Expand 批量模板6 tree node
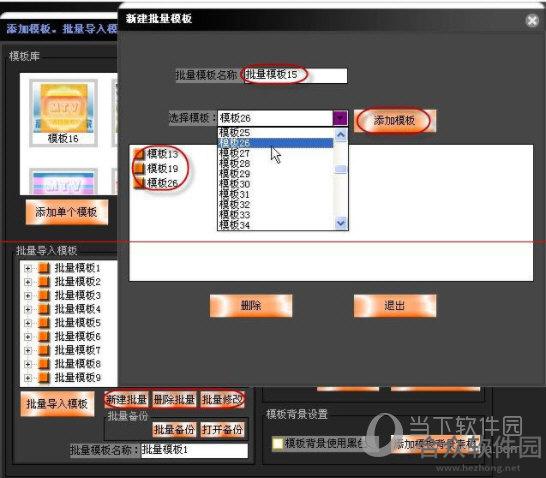This screenshot has height=478, width=546. click(28, 337)
